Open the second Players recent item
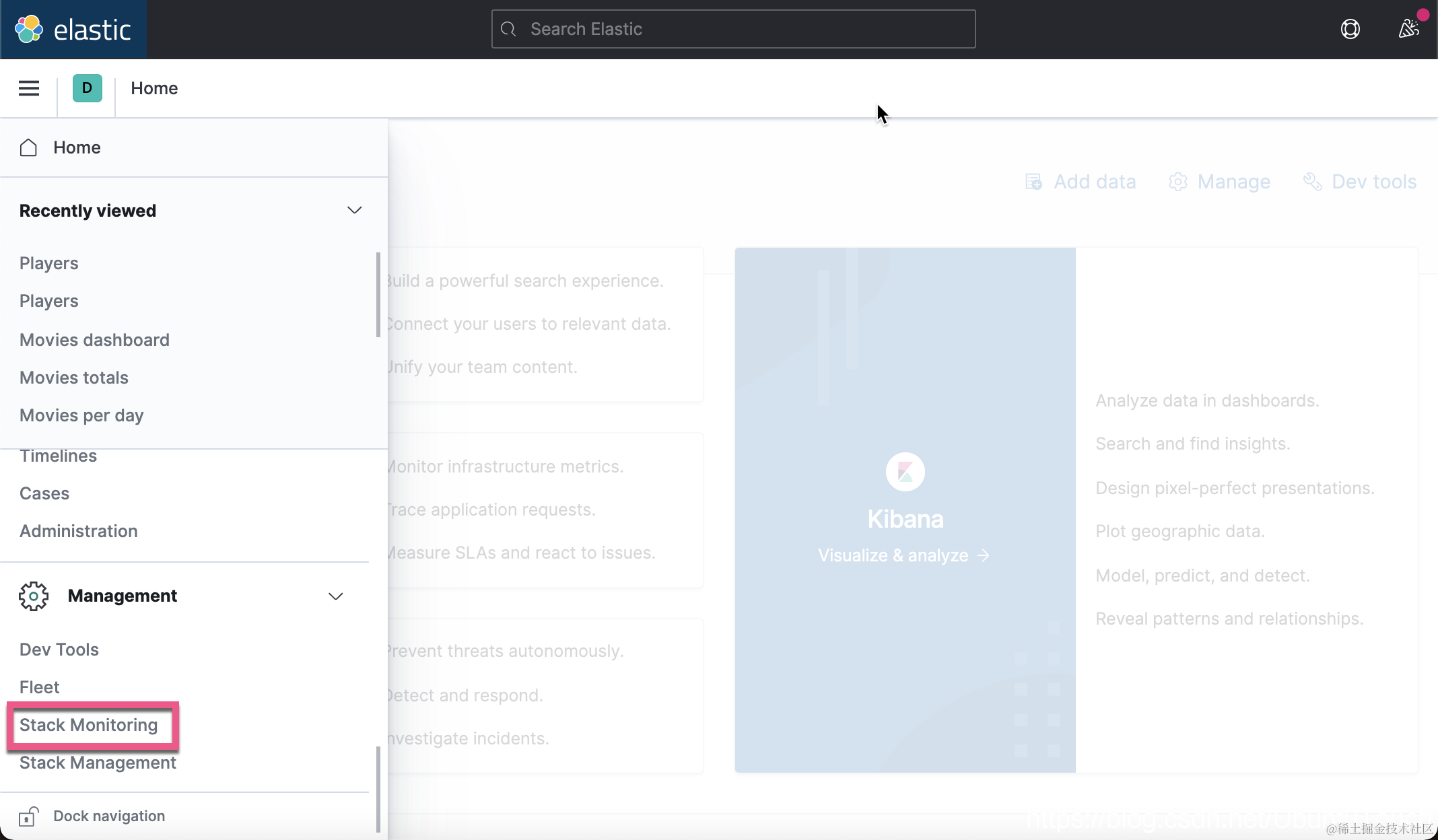This screenshot has height=840, width=1438. click(x=48, y=301)
